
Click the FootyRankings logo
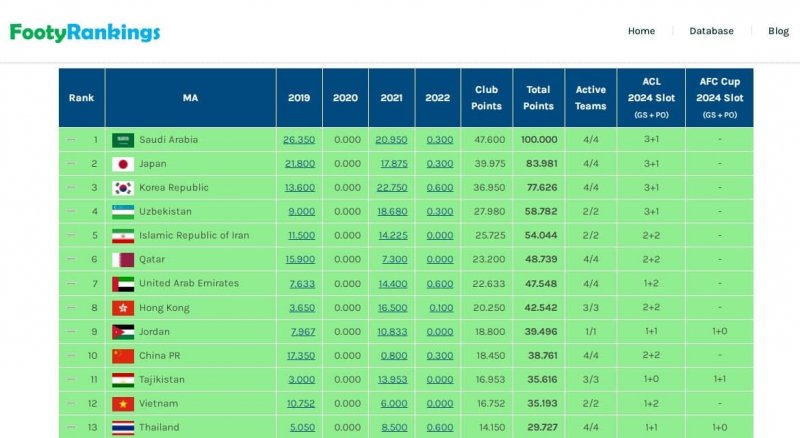click(85, 33)
